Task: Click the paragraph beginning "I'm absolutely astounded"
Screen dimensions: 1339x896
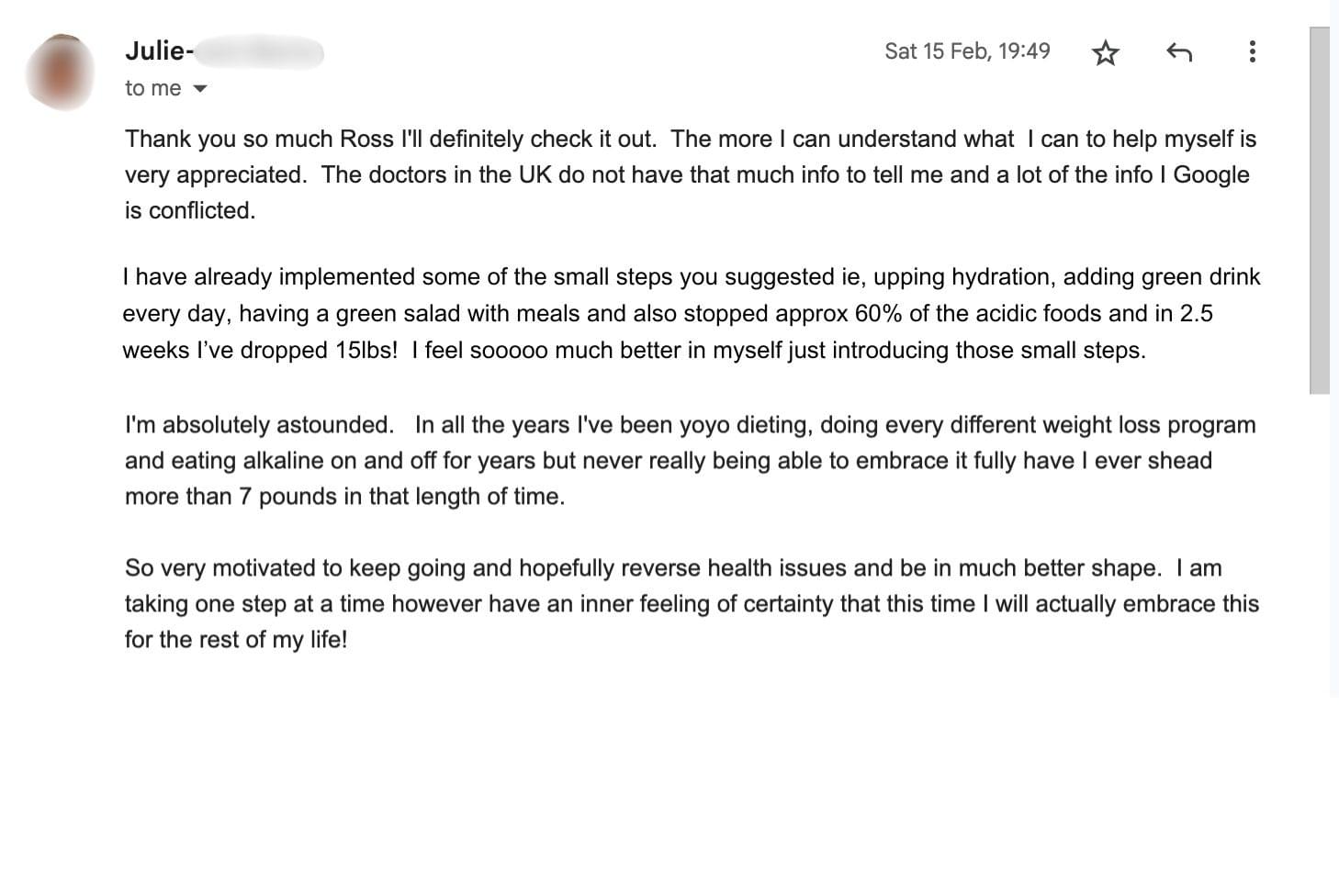Action: click(691, 461)
